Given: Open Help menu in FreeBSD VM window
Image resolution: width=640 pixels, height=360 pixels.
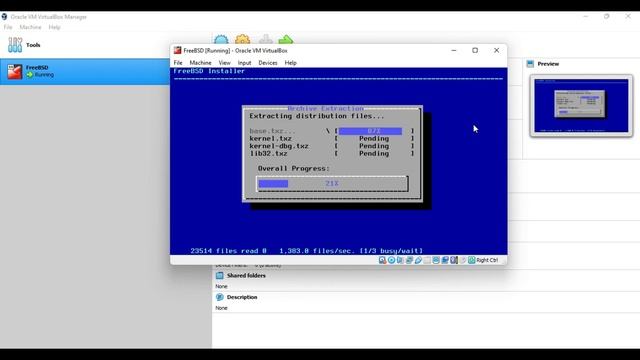Looking at the screenshot, I should click(x=291, y=63).
